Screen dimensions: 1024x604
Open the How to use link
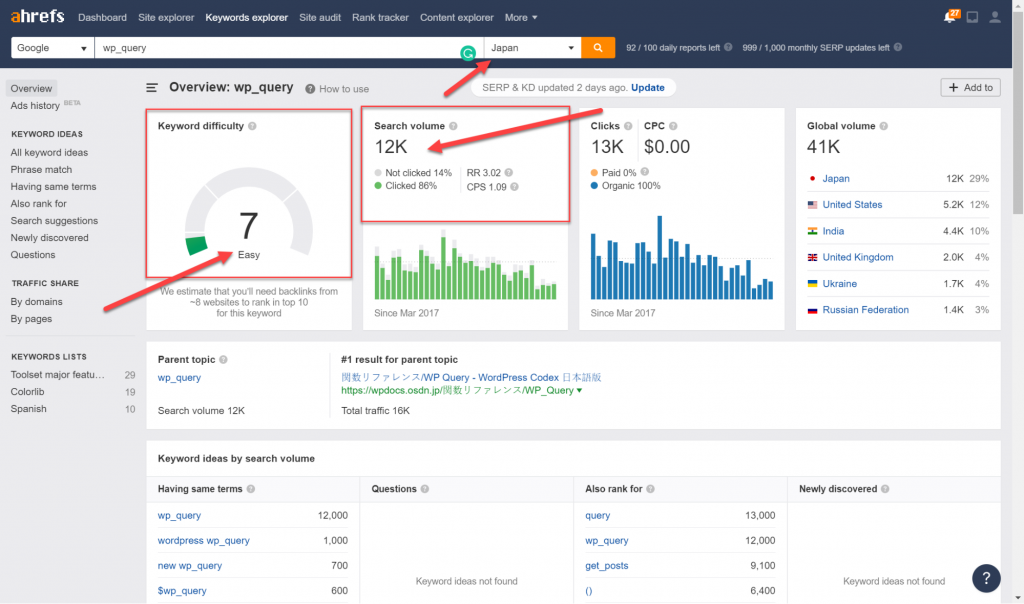(344, 89)
